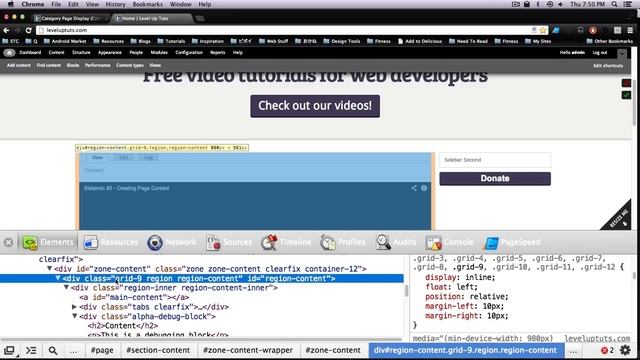
Task: Switch to the Sources panel
Action: click(x=229, y=242)
